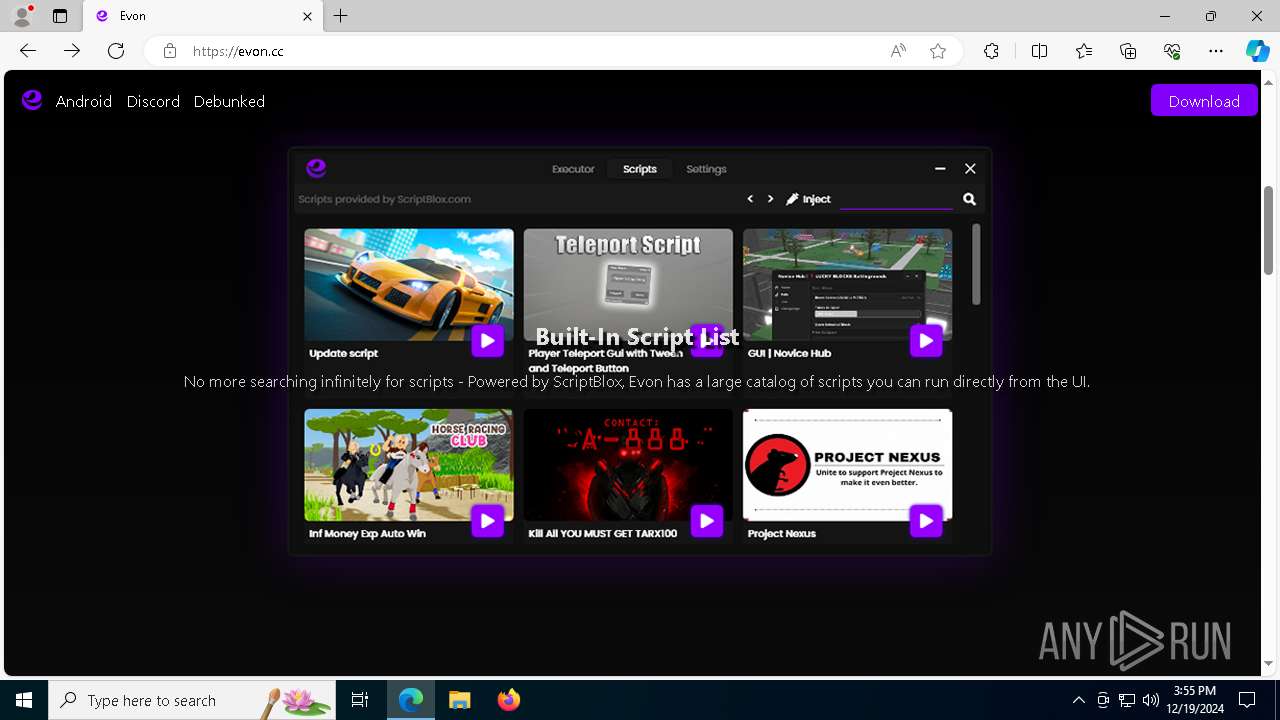Click the scripts list scrollbar
1280x720 pixels.
[976, 265]
